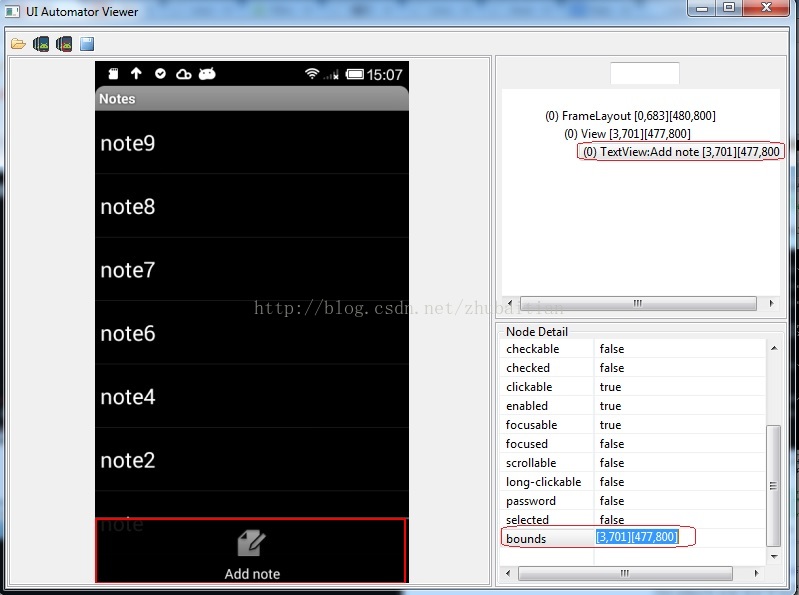Screen dimensions: 799x595
Task: Select note8 in the Notes list
Action: [252, 206]
